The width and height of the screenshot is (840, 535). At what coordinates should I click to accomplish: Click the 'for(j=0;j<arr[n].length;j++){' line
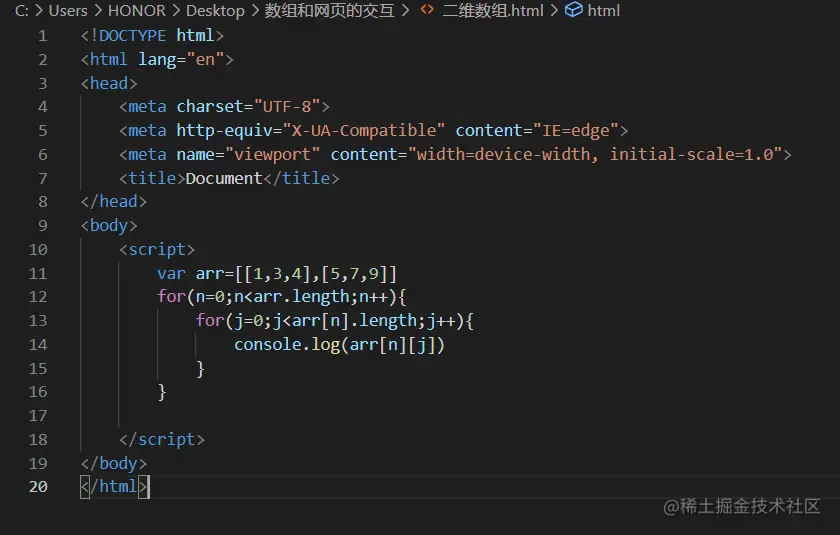point(334,321)
